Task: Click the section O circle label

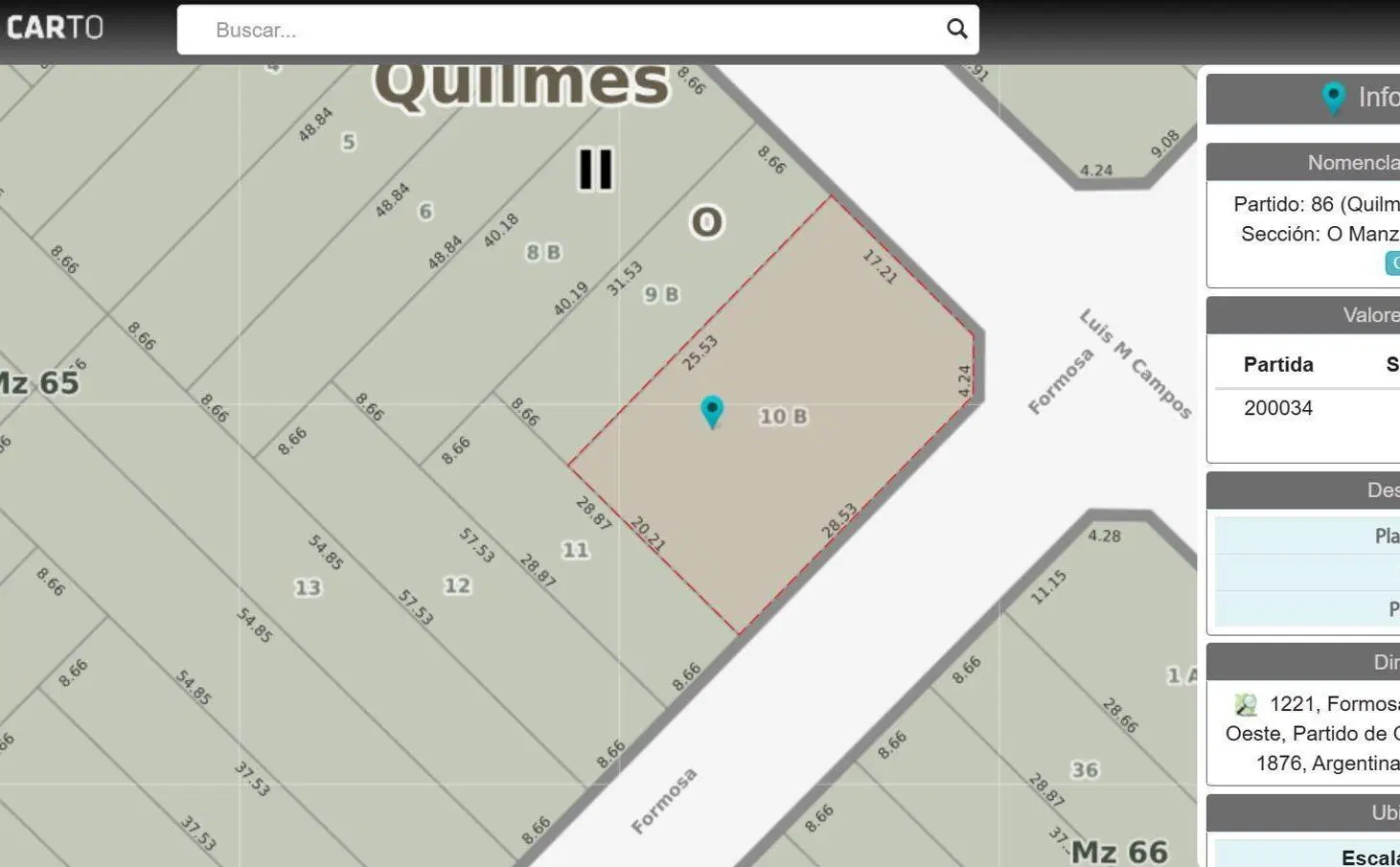Action: tap(707, 222)
